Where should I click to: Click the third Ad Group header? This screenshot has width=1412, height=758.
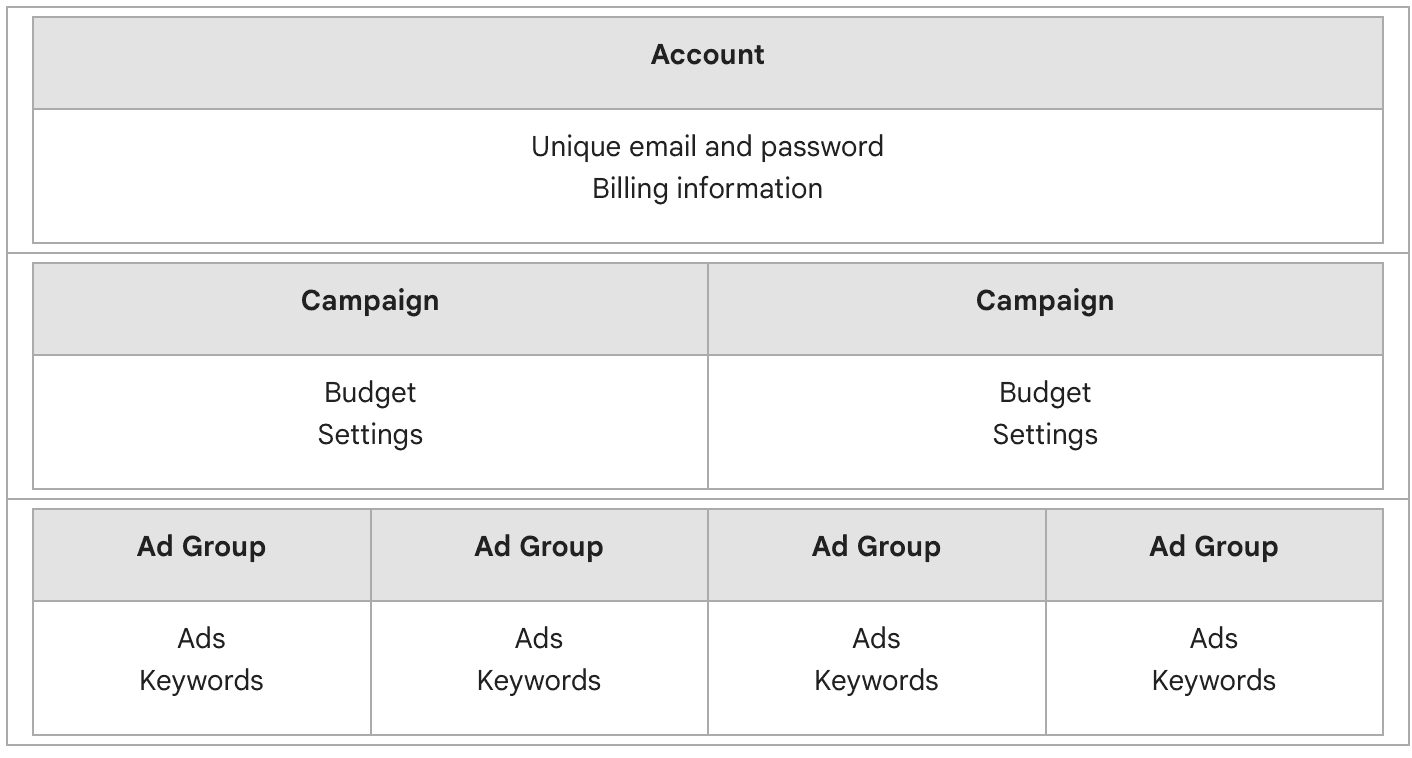coord(876,547)
